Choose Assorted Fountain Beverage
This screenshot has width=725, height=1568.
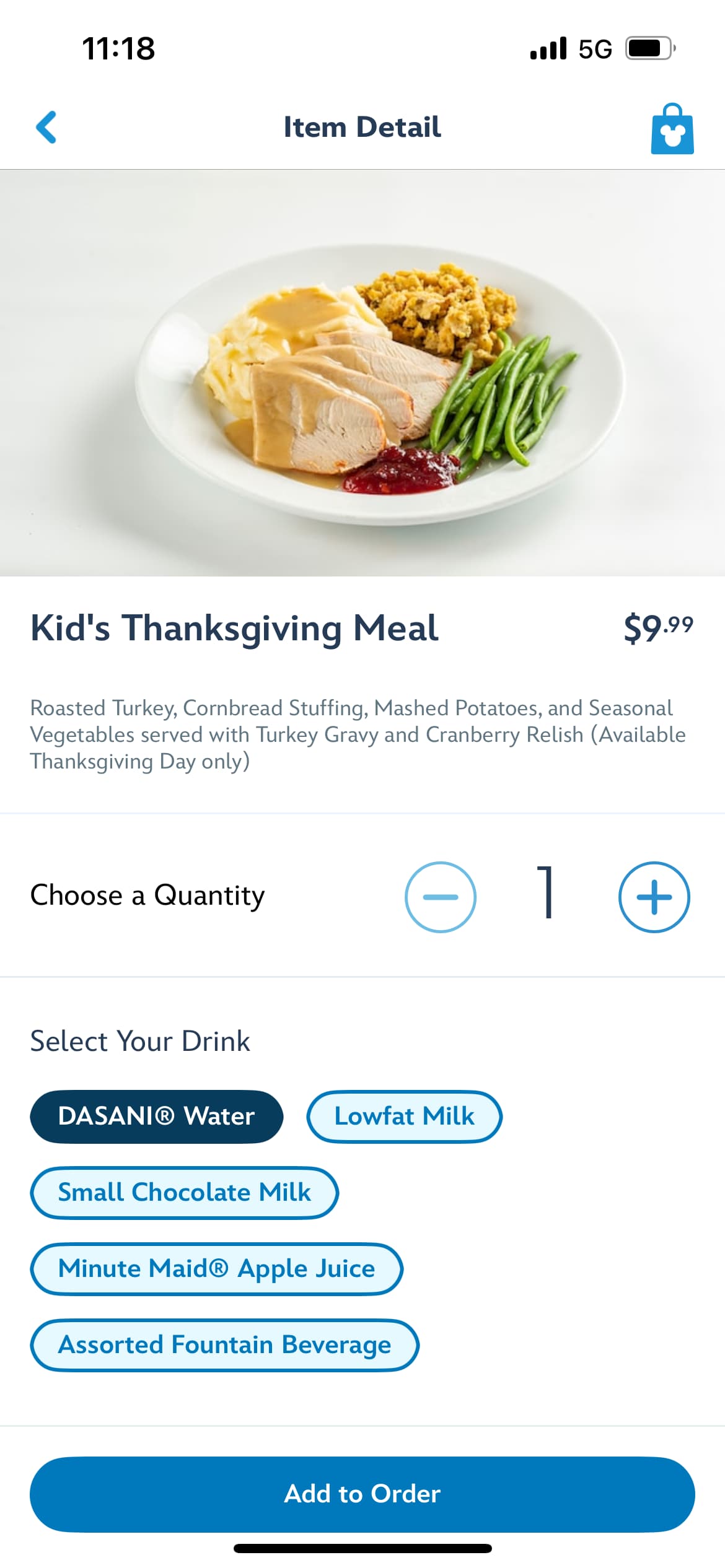point(224,1345)
